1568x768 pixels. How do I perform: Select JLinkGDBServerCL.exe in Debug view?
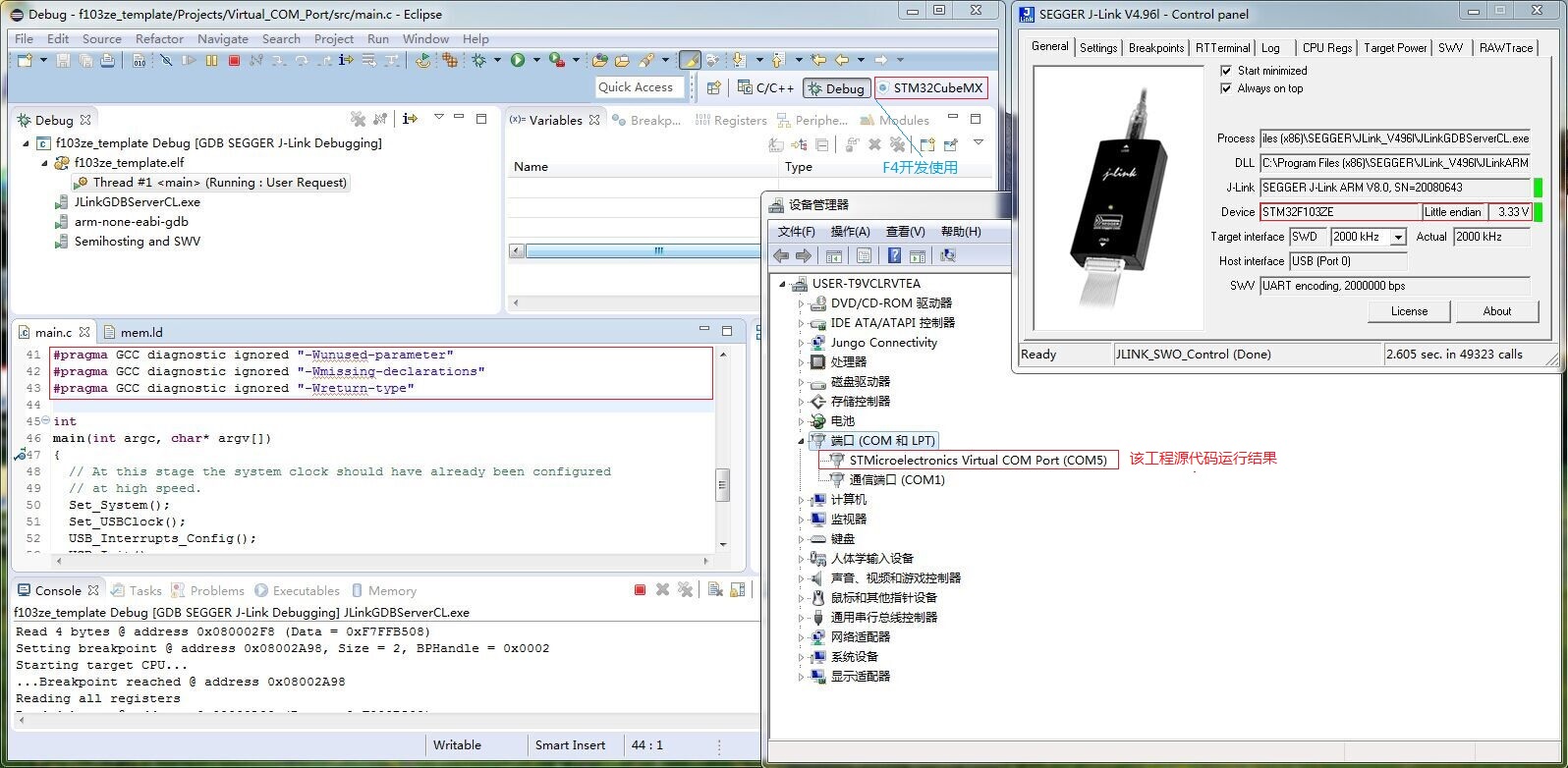[129, 202]
